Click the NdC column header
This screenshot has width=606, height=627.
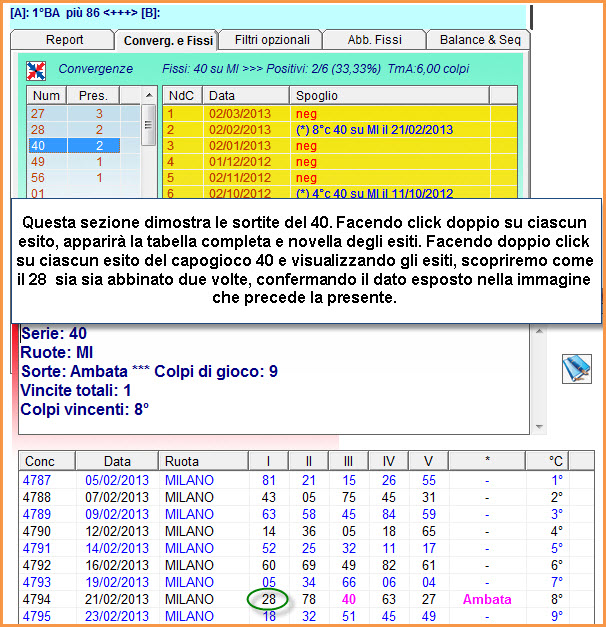(182, 96)
